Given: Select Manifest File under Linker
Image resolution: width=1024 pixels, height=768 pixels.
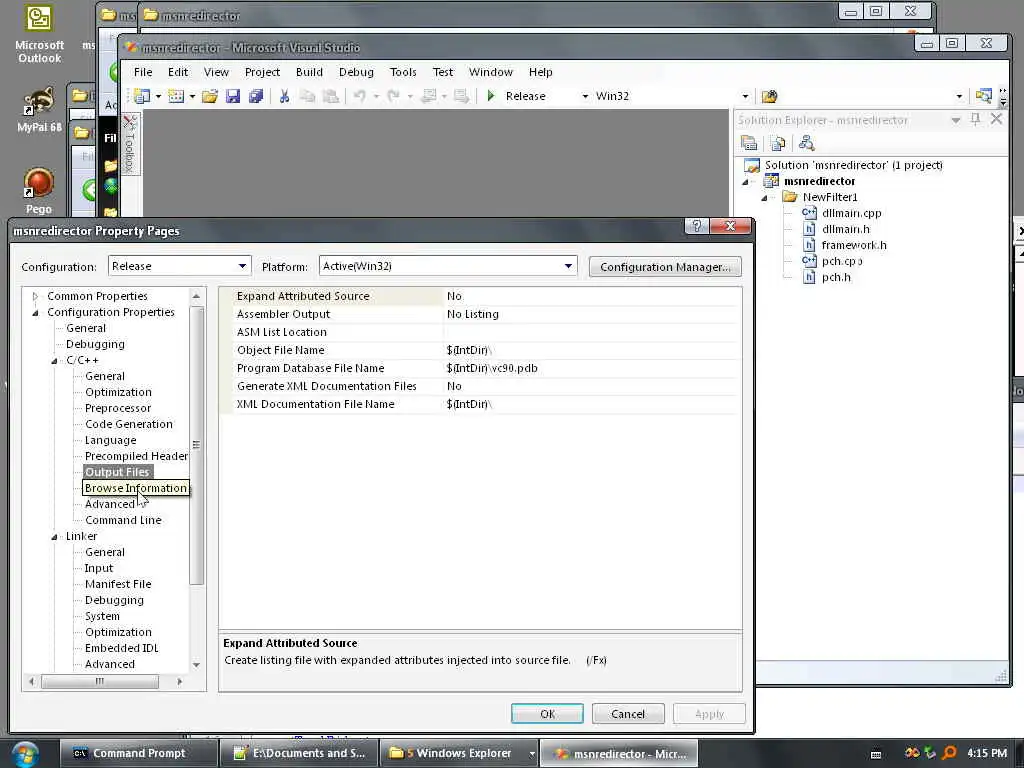Looking at the screenshot, I should tap(118, 584).
